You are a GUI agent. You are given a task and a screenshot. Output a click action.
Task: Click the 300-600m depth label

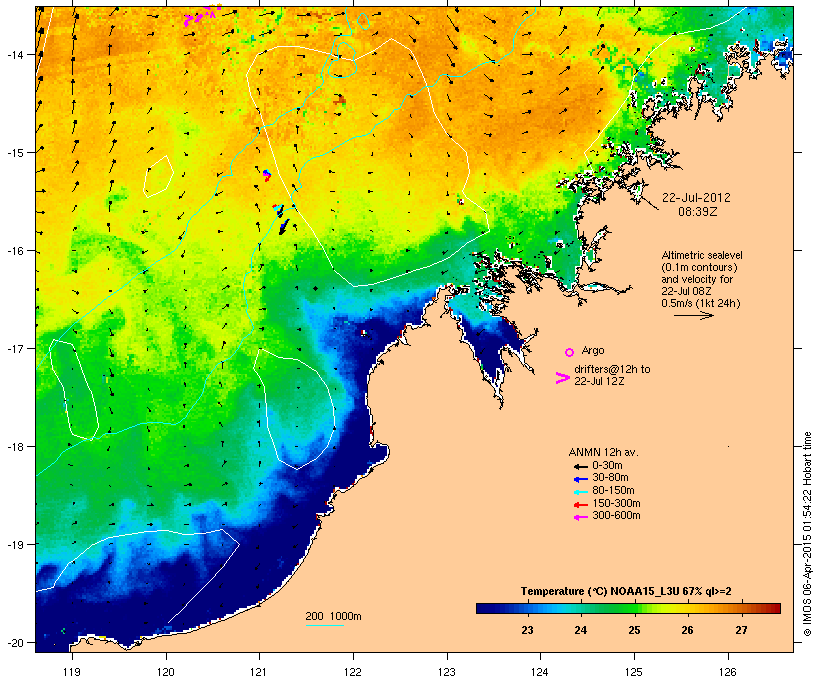point(616,516)
